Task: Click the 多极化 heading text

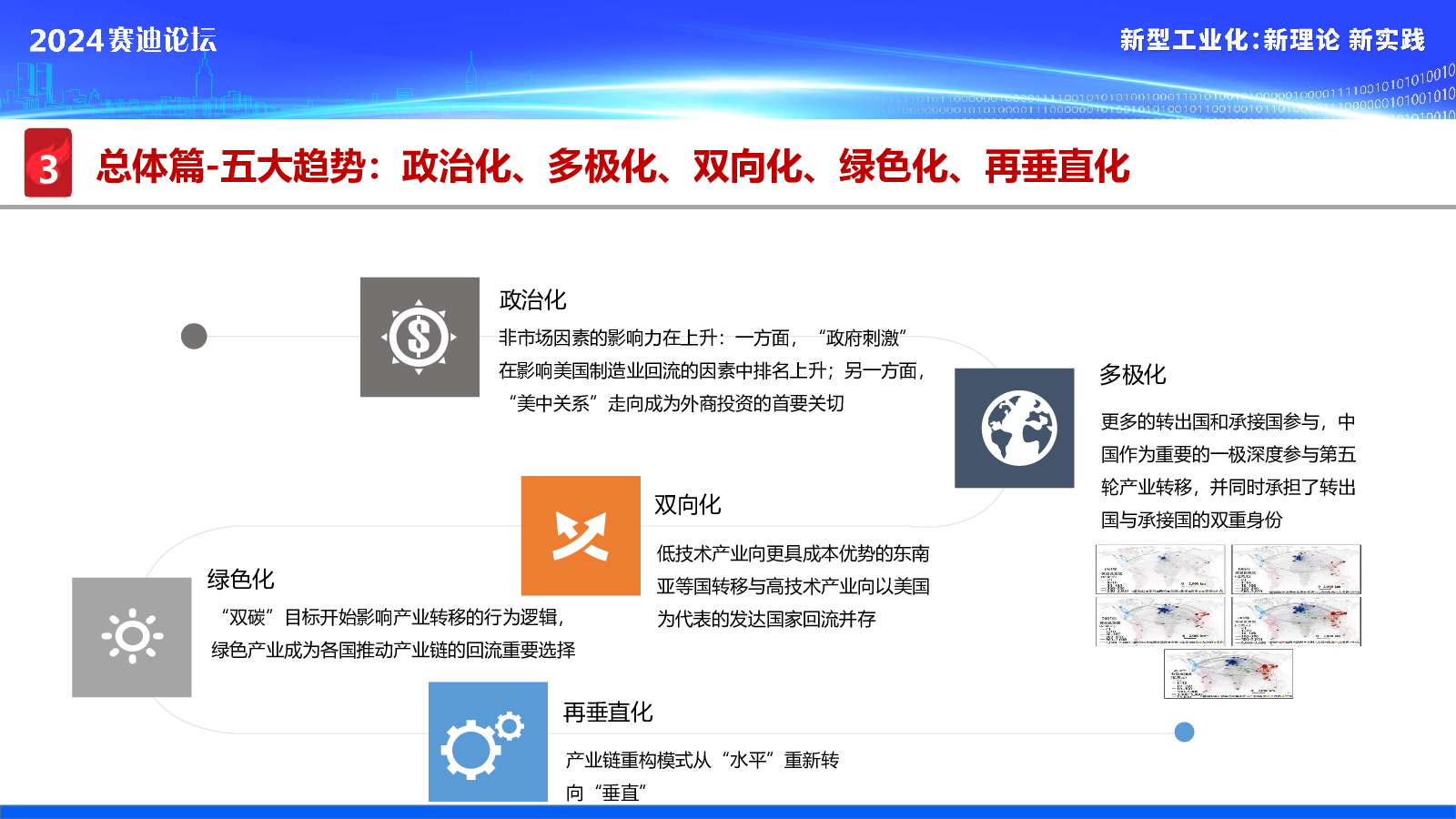Action: (1132, 374)
